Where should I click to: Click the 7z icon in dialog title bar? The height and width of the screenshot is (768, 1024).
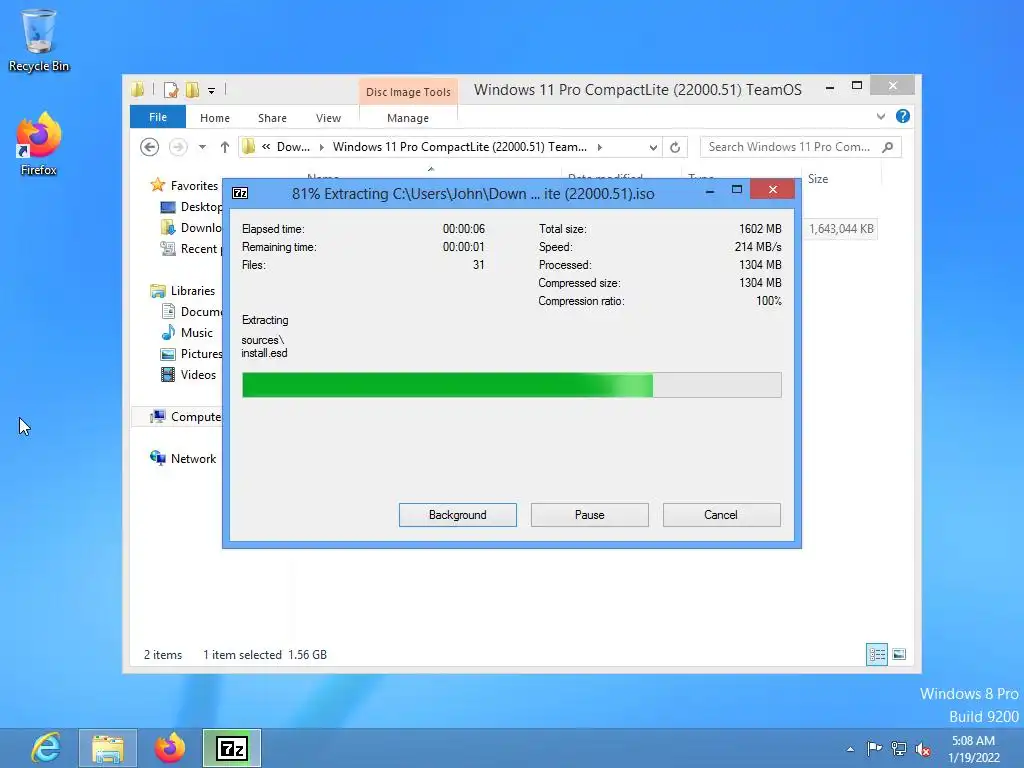tap(240, 193)
